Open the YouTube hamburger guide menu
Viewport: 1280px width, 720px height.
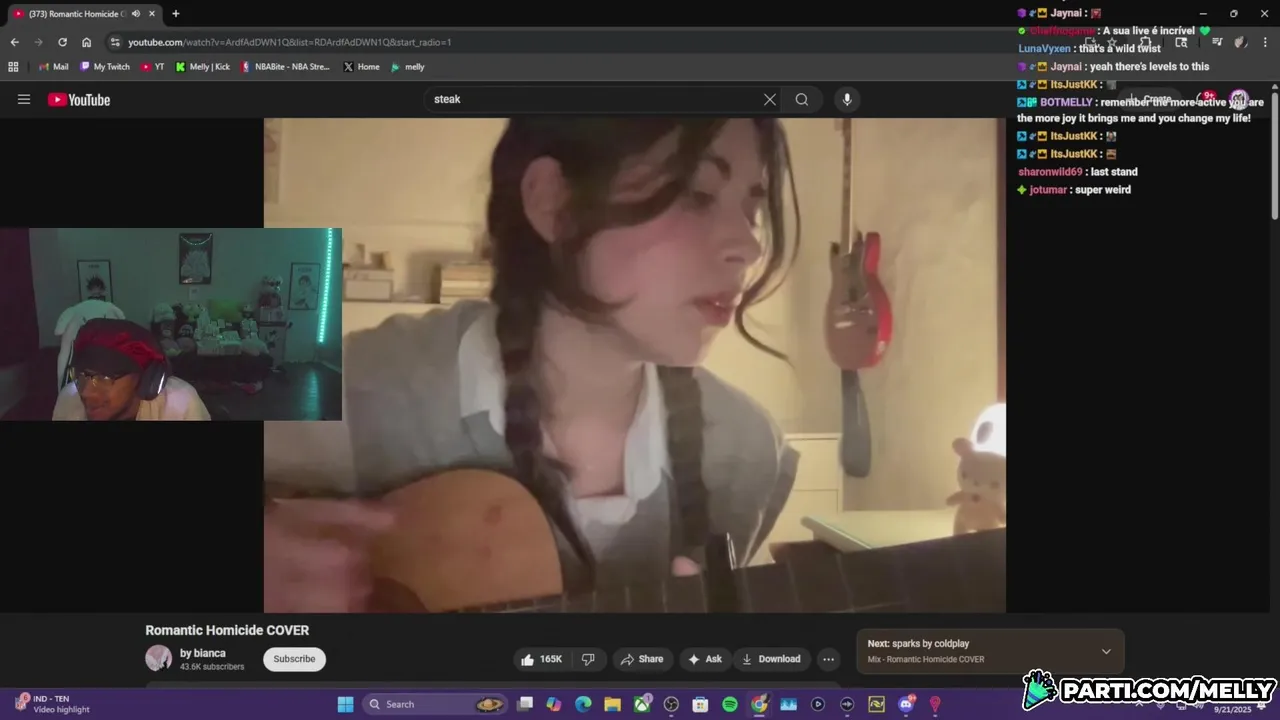[24, 99]
